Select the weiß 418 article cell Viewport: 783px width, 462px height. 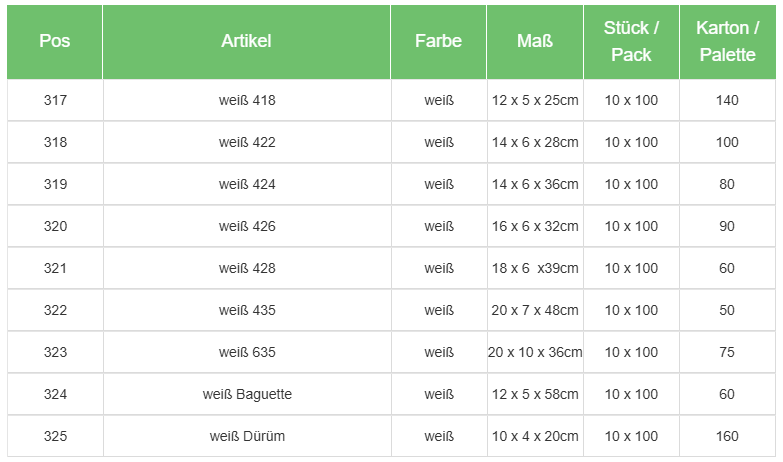pyautogui.click(x=247, y=100)
